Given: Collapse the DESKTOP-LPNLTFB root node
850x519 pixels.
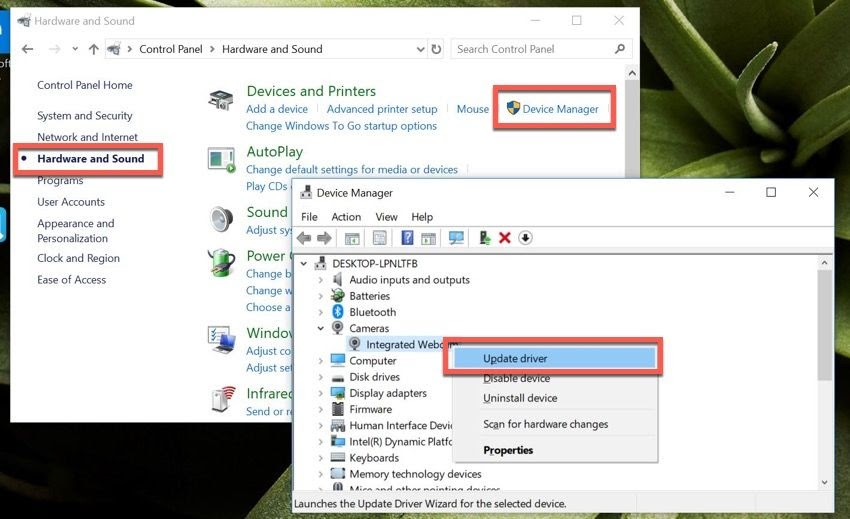Looking at the screenshot, I should coord(304,264).
